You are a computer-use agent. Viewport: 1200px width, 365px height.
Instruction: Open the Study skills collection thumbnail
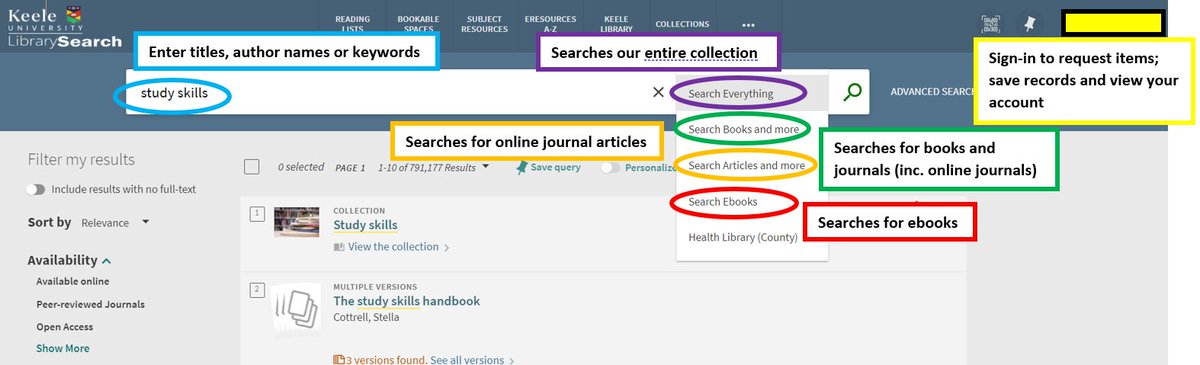[296, 221]
